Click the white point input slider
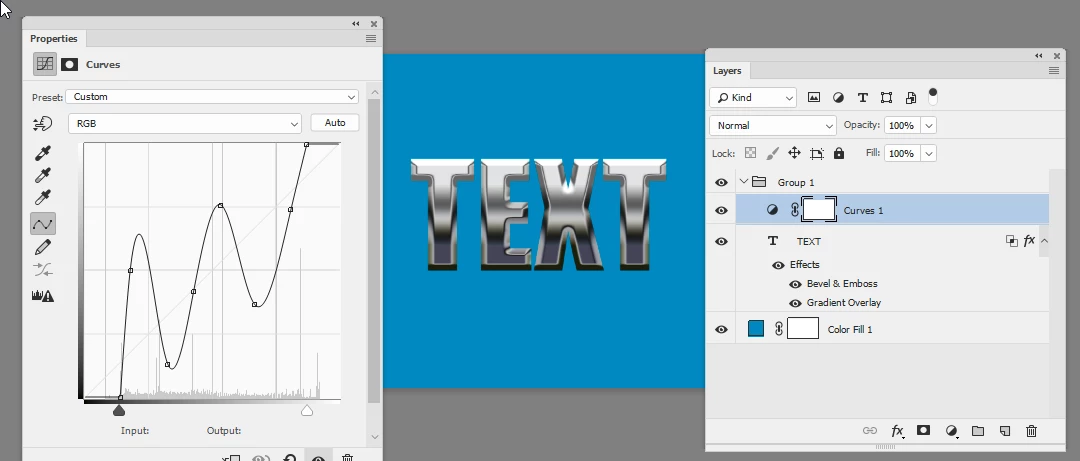Screen dimensions: 1080x461 307,411
